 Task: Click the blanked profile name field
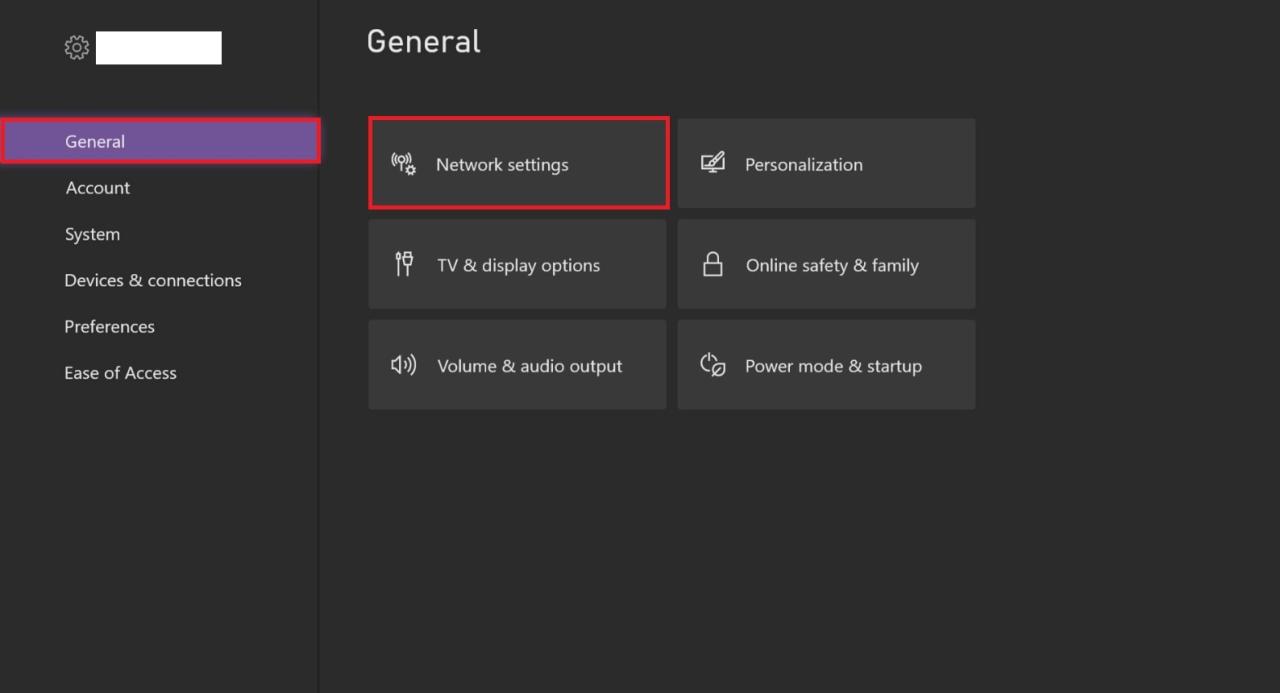(x=158, y=46)
